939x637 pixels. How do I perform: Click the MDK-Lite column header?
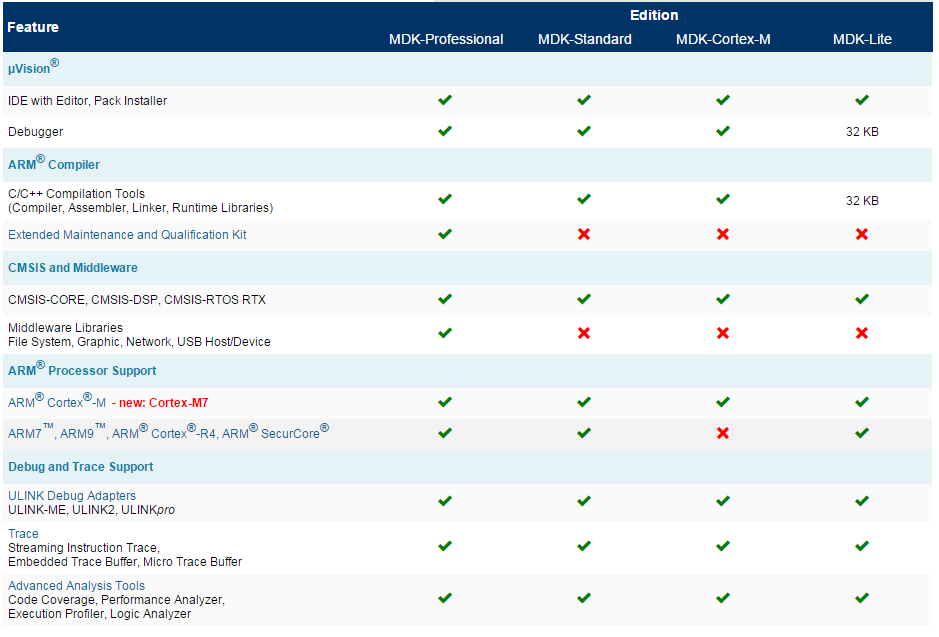tap(862, 39)
